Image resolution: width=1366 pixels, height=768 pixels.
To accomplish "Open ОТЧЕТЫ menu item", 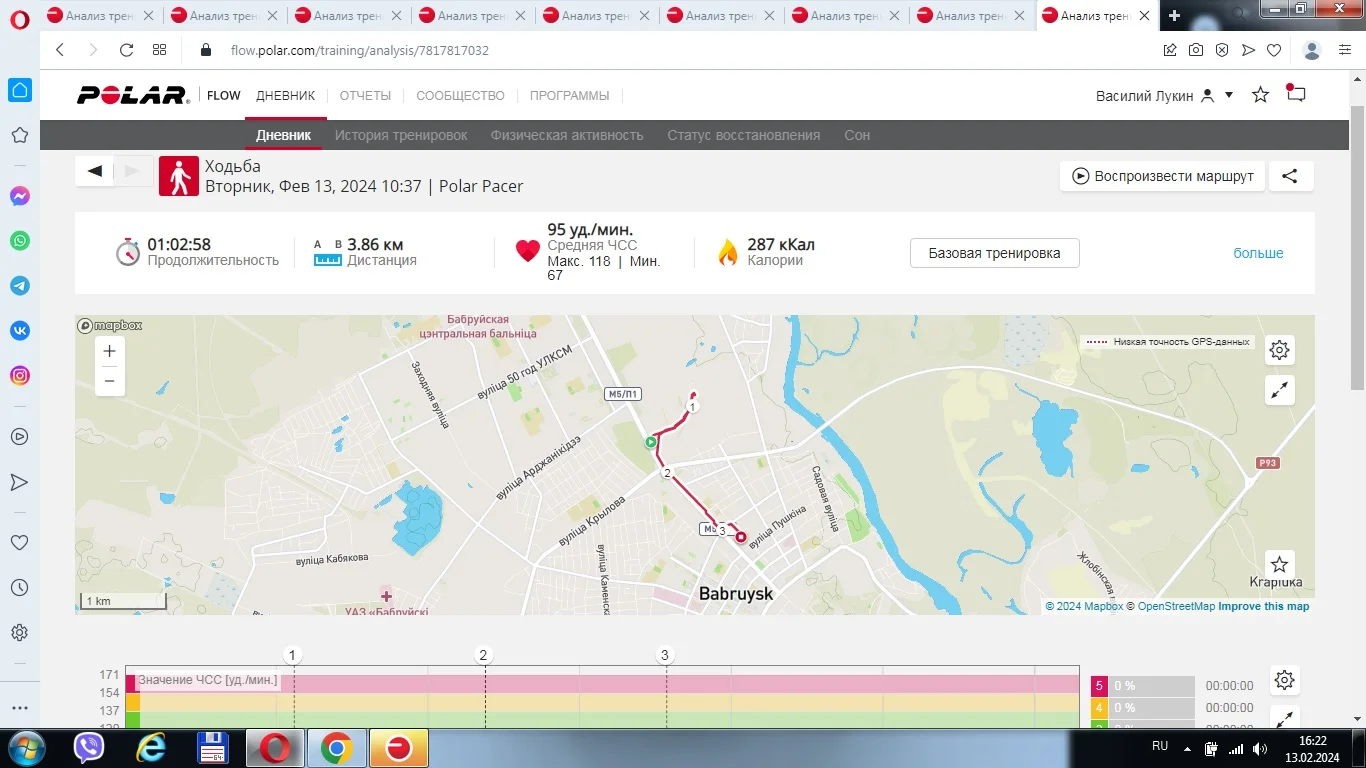I will pyautogui.click(x=365, y=96).
